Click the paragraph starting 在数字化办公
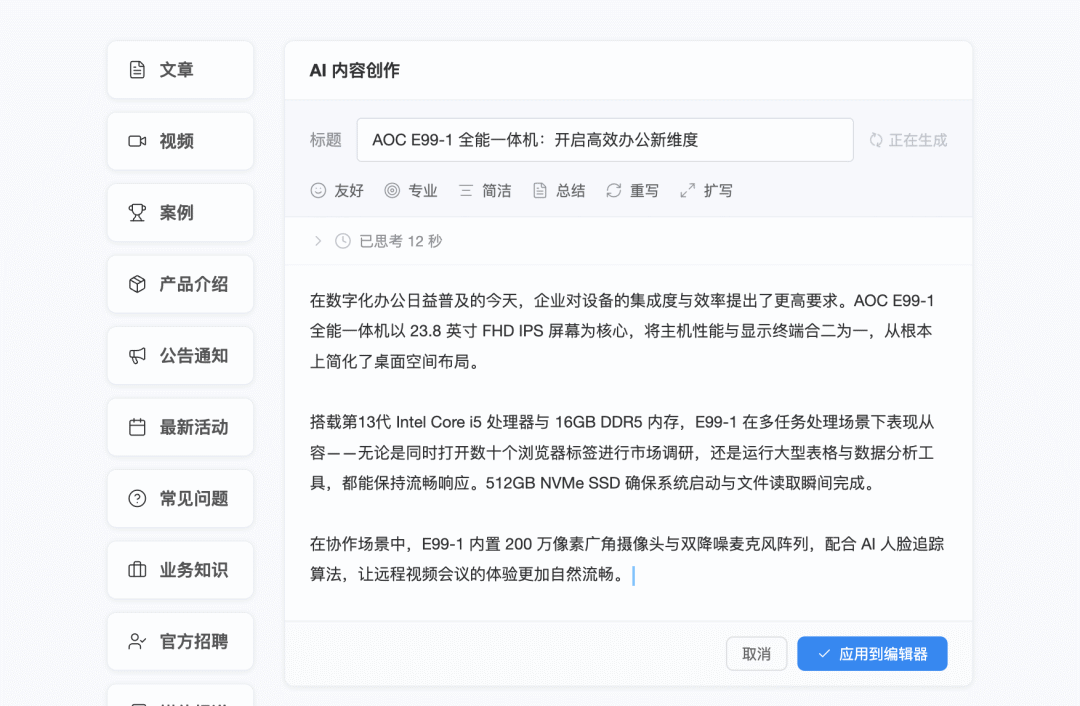 [622, 331]
